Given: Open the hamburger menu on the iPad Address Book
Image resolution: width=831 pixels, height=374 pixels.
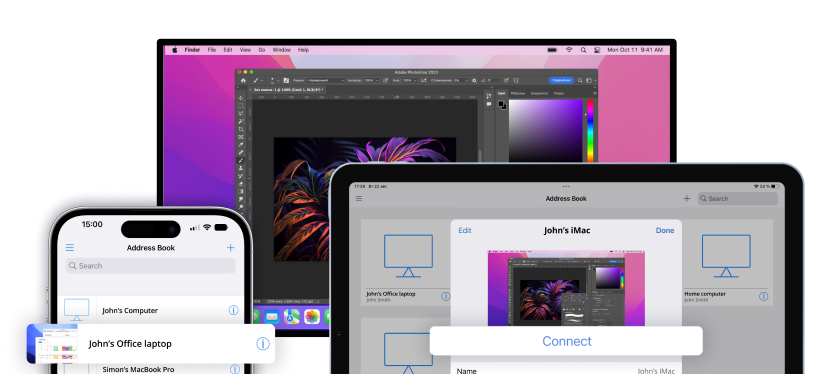Looking at the screenshot, I should point(359,199).
